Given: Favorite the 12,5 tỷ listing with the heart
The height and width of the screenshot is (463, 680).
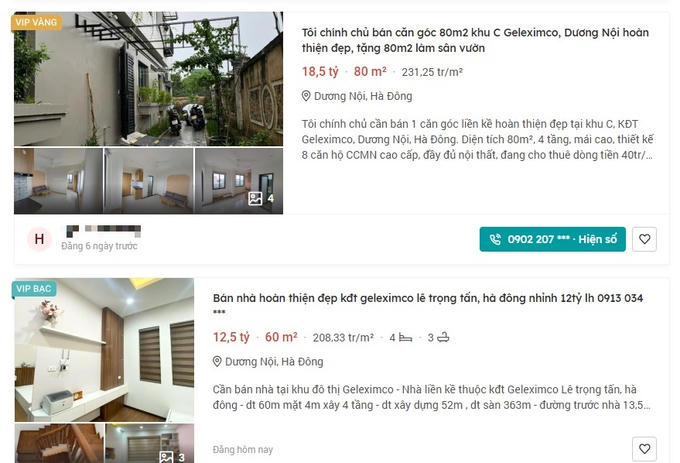Looking at the screenshot, I should click(644, 449).
